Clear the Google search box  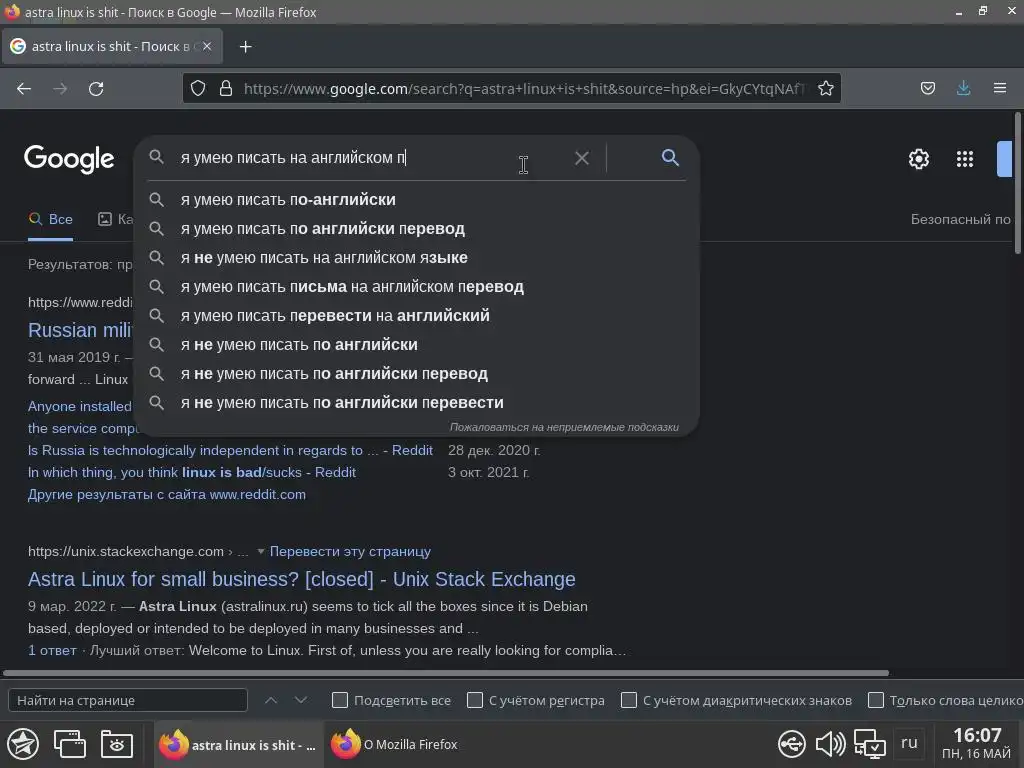point(581,158)
